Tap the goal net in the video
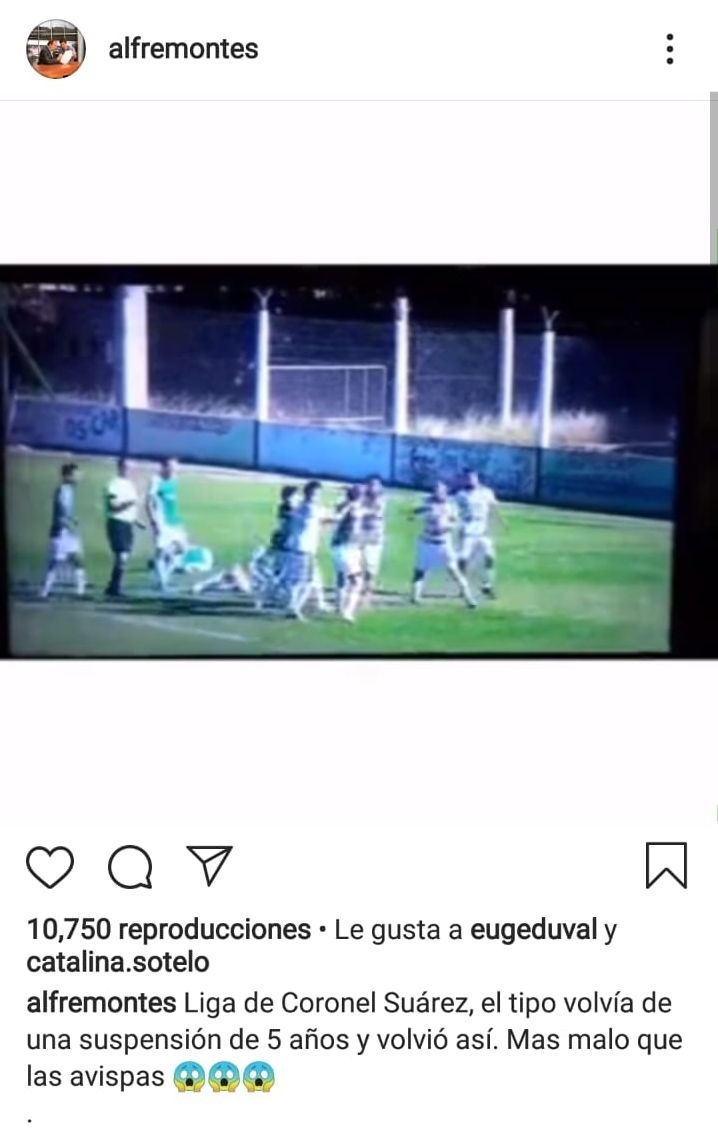The image size is (718, 1130). (x=328, y=393)
